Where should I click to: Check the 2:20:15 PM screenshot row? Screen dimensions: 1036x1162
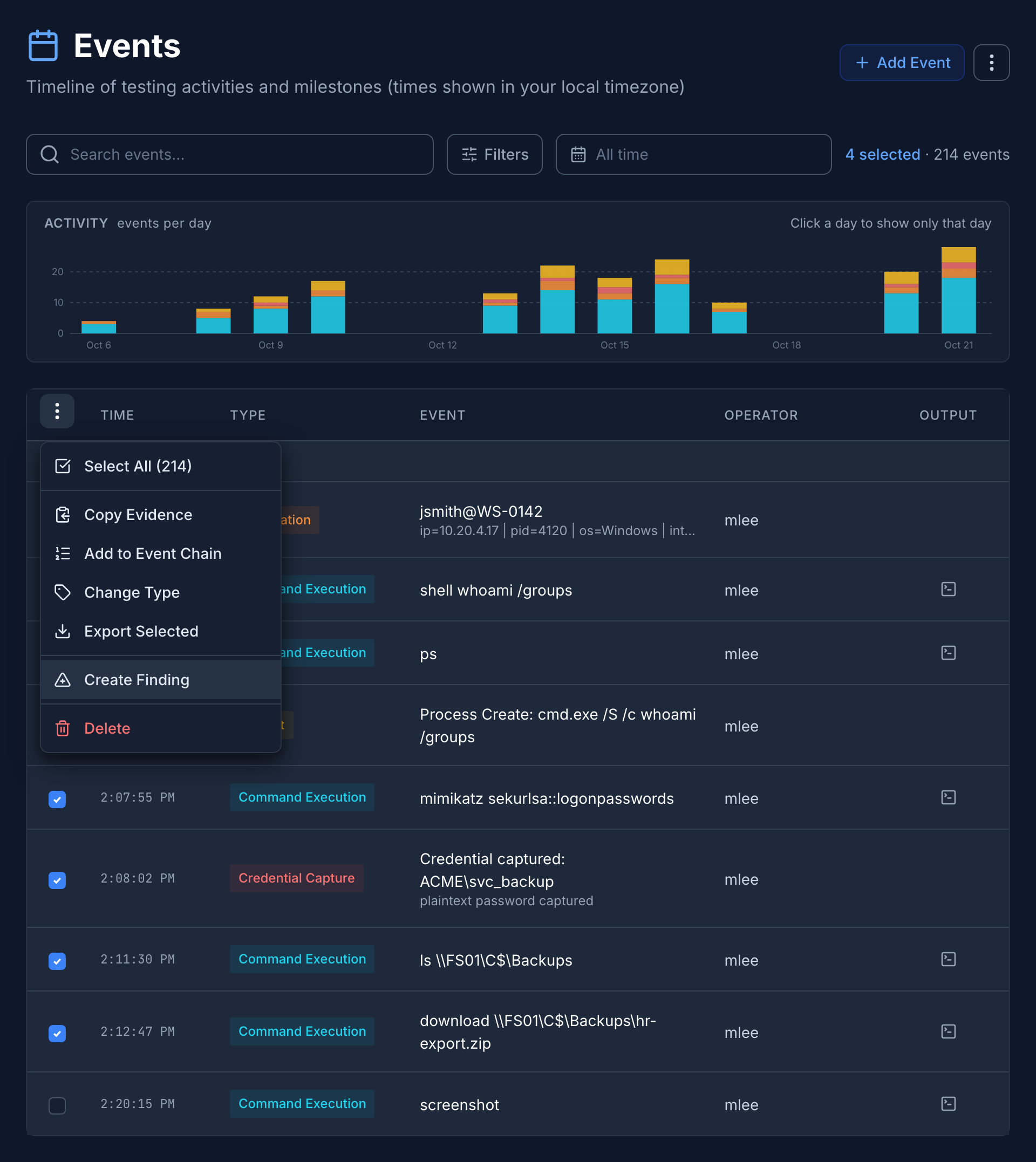57,1105
